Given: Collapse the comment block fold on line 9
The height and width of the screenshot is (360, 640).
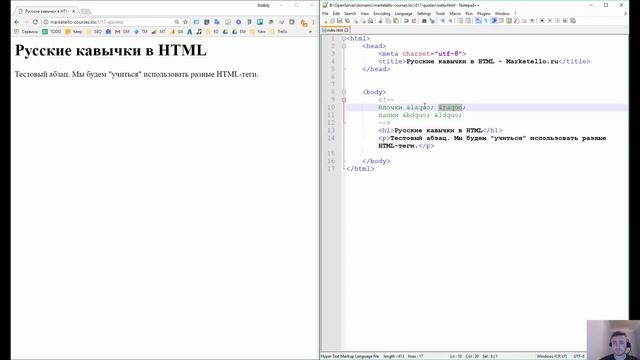Looking at the screenshot, I should [344, 100].
